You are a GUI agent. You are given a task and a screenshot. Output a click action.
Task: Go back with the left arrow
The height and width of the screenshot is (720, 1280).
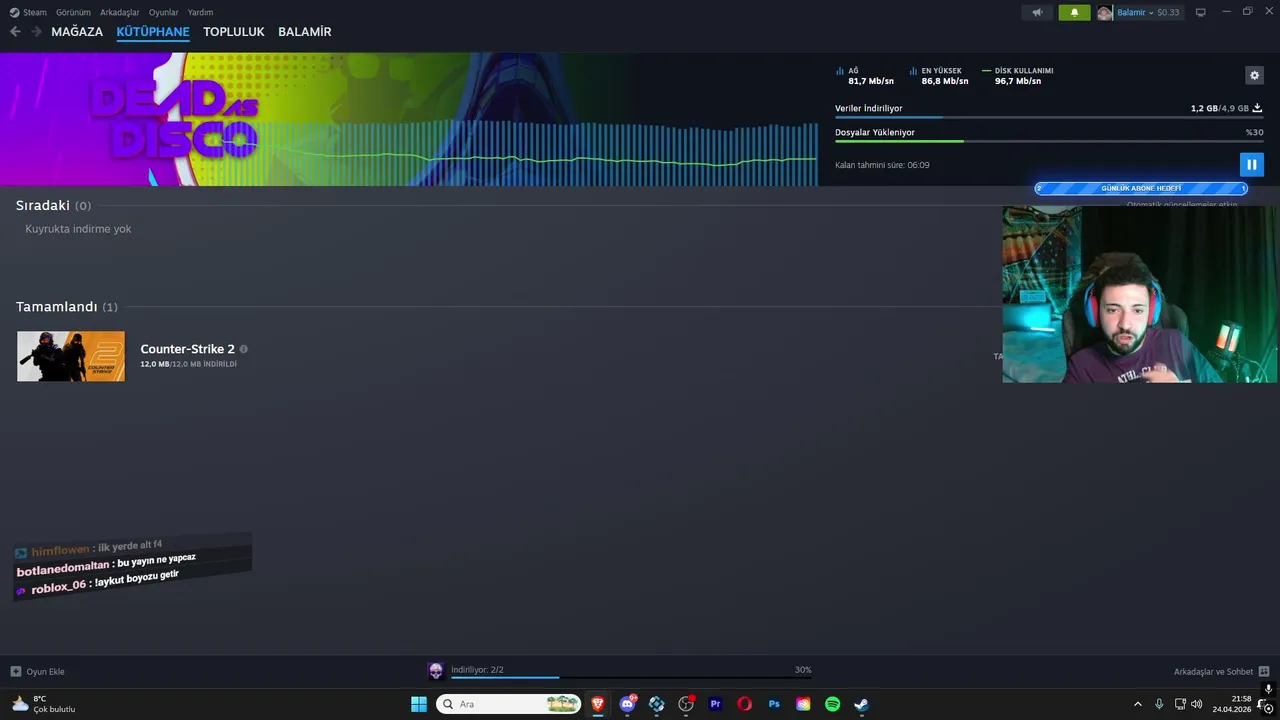pos(15,32)
